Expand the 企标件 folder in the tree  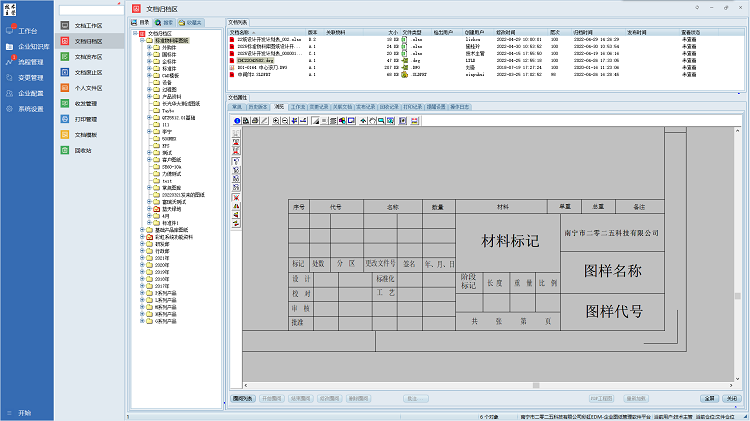(x=149, y=62)
